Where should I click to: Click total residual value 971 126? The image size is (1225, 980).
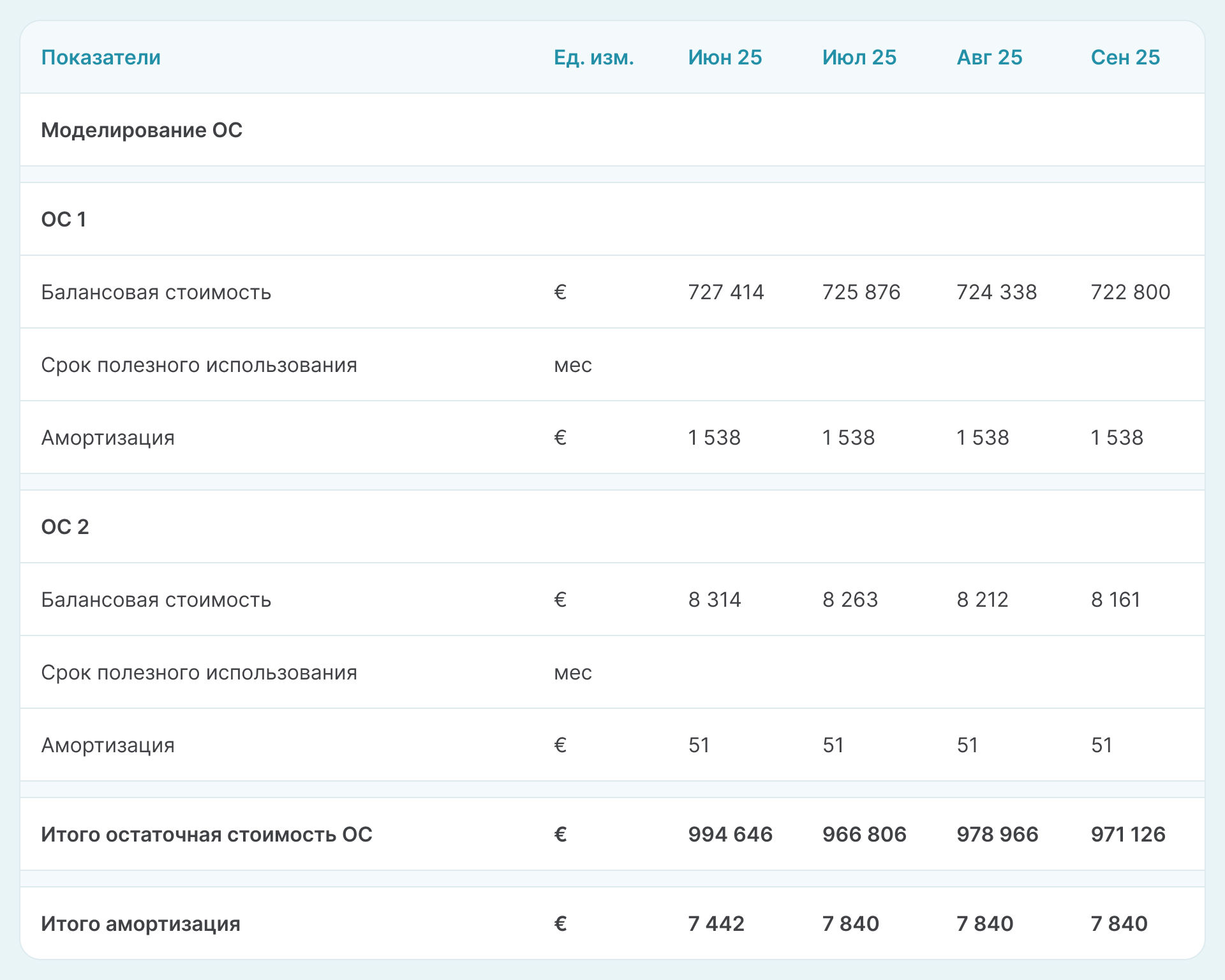tap(1127, 835)
